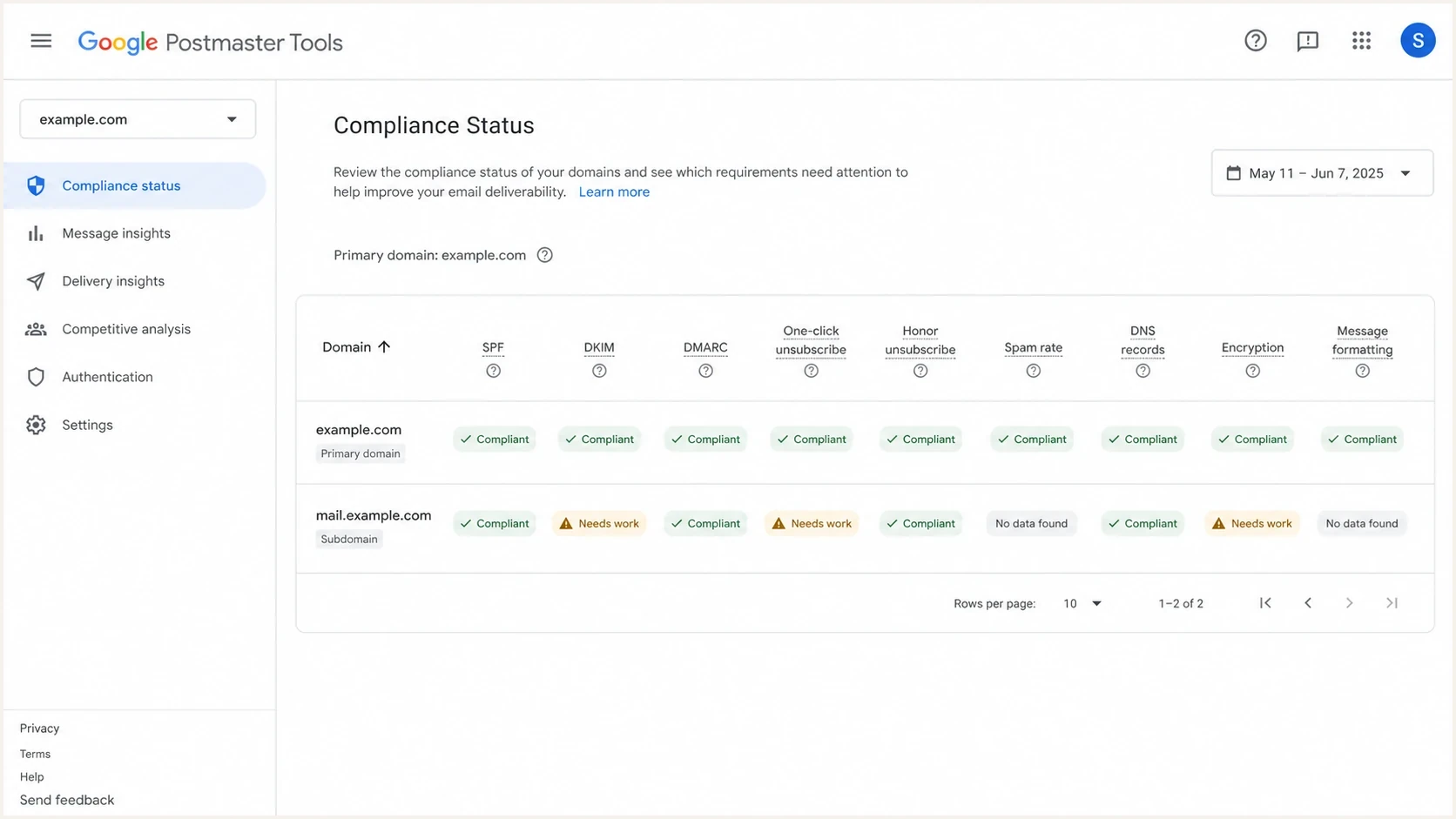Click the Google Postmaster Tools logo

(210, 43)
